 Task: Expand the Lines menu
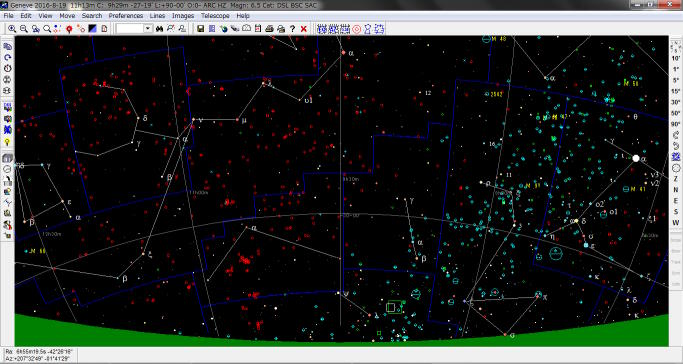click(157, 16)
